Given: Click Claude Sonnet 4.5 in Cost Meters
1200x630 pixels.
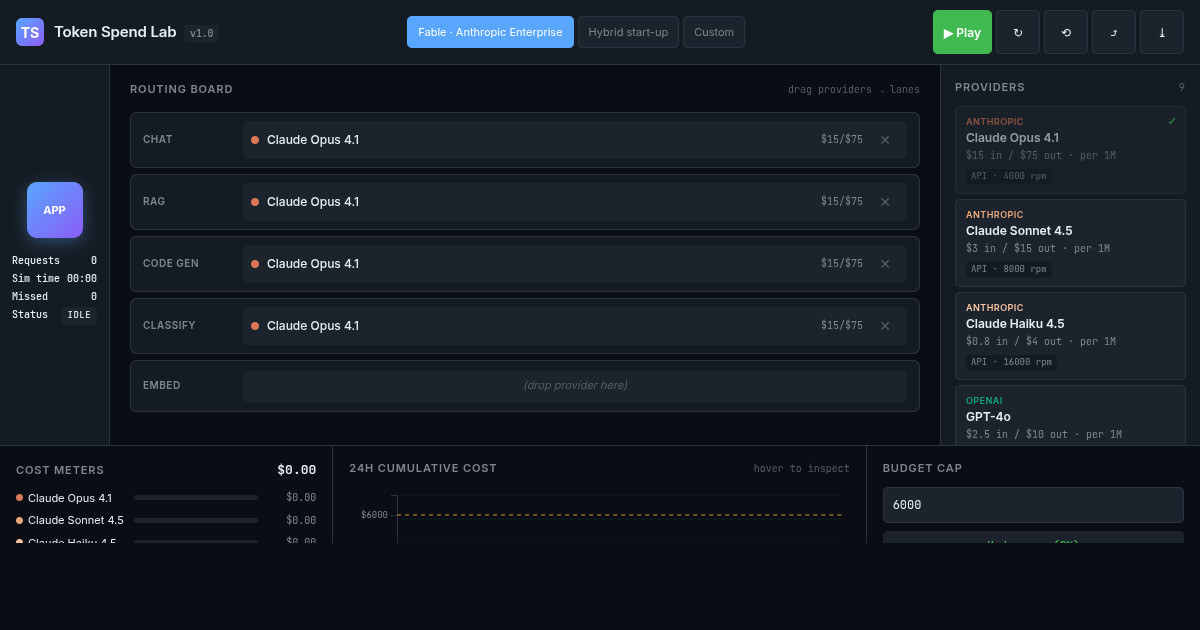Looking at the screenshot, I should 76,520.
